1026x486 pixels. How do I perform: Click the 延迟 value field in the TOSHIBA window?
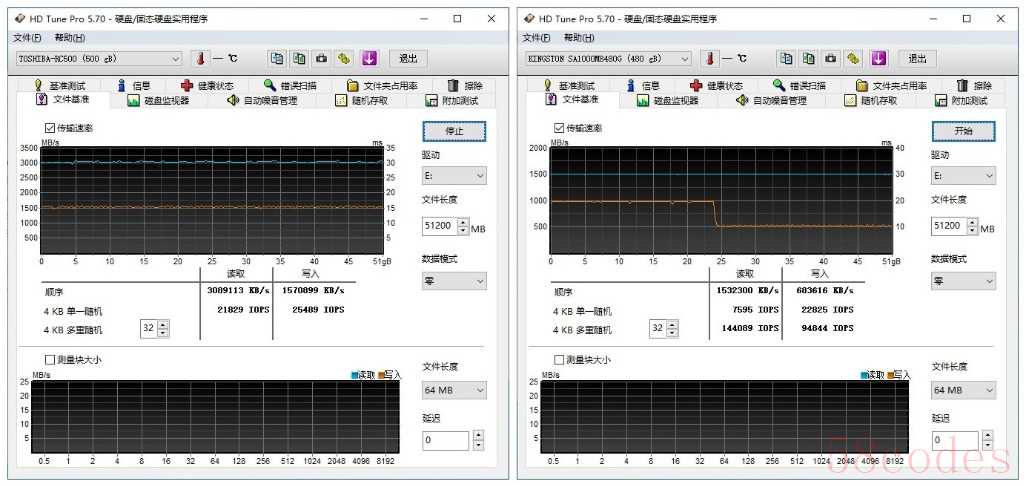(x=445, y=440)
